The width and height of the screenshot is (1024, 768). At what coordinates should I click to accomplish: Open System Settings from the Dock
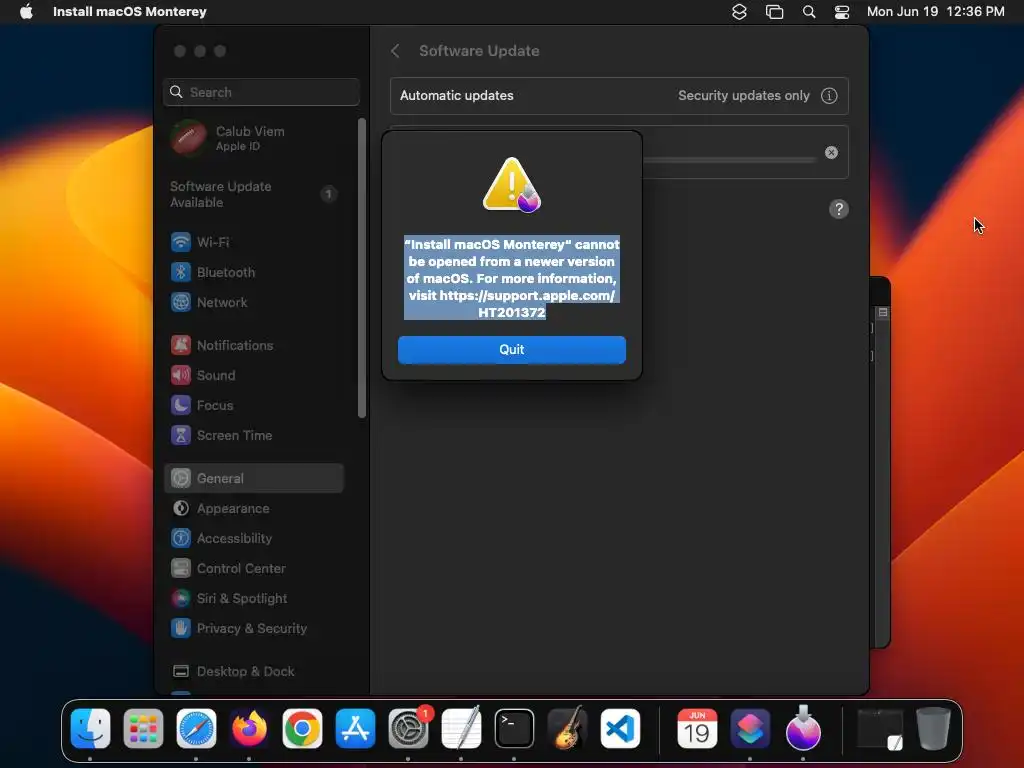pyautogui.click(x=408, y=728)
